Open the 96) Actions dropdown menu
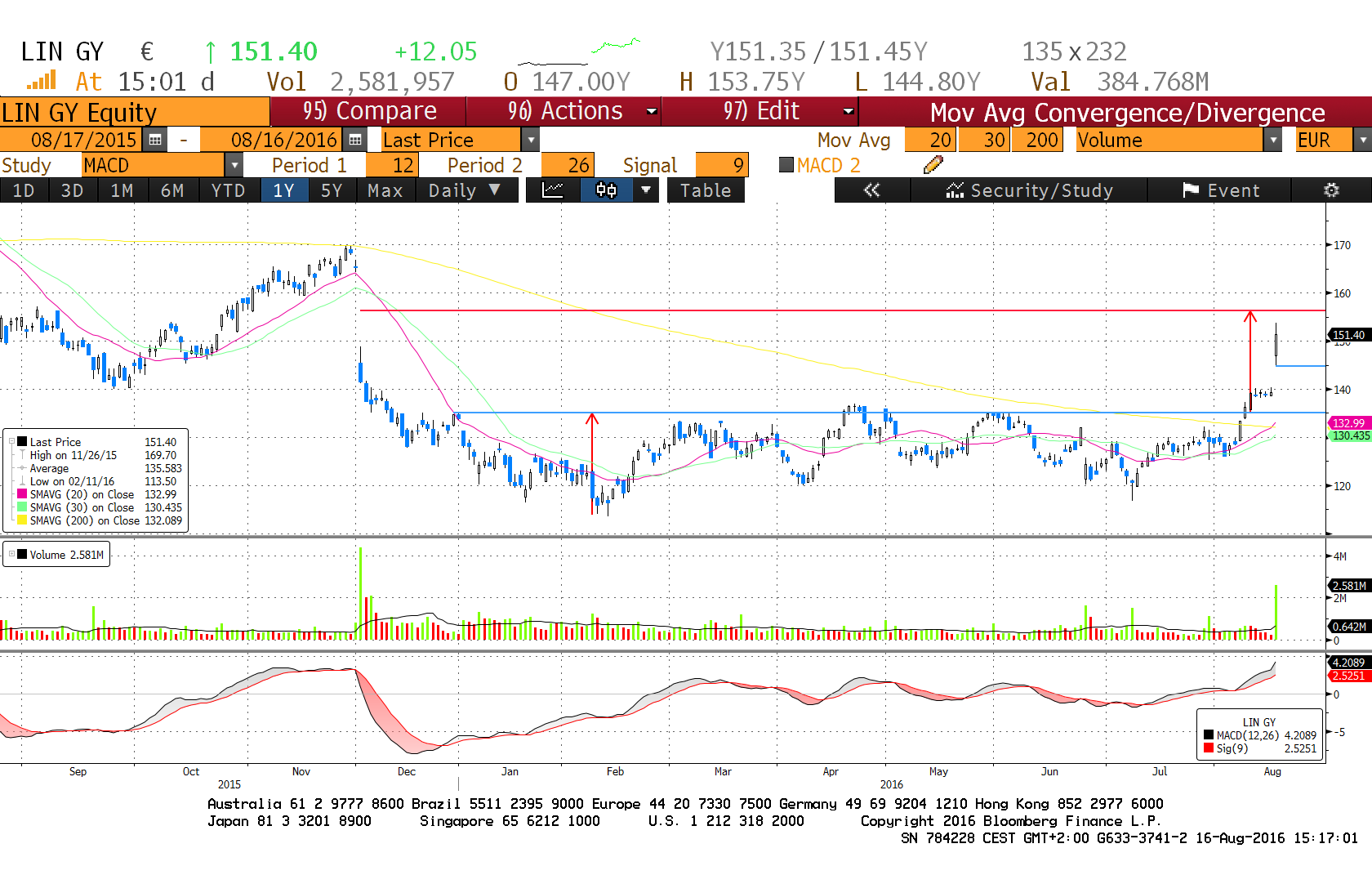The width and height of the screenshot is (1372, 875). 563,111
